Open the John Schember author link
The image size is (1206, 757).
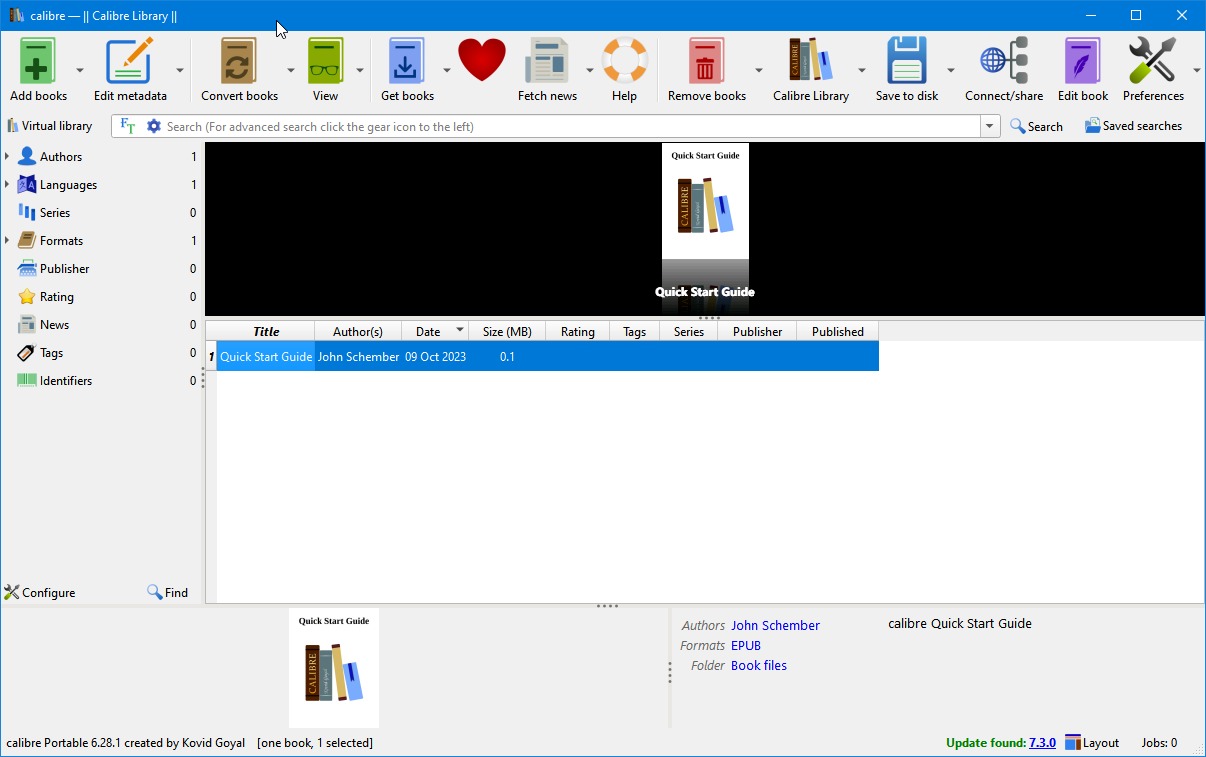(x=775, y=625)
